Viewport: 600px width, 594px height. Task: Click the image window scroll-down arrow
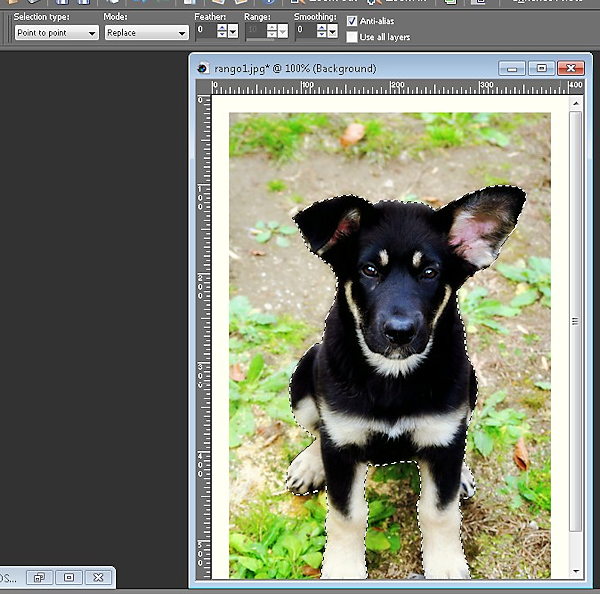576,571
